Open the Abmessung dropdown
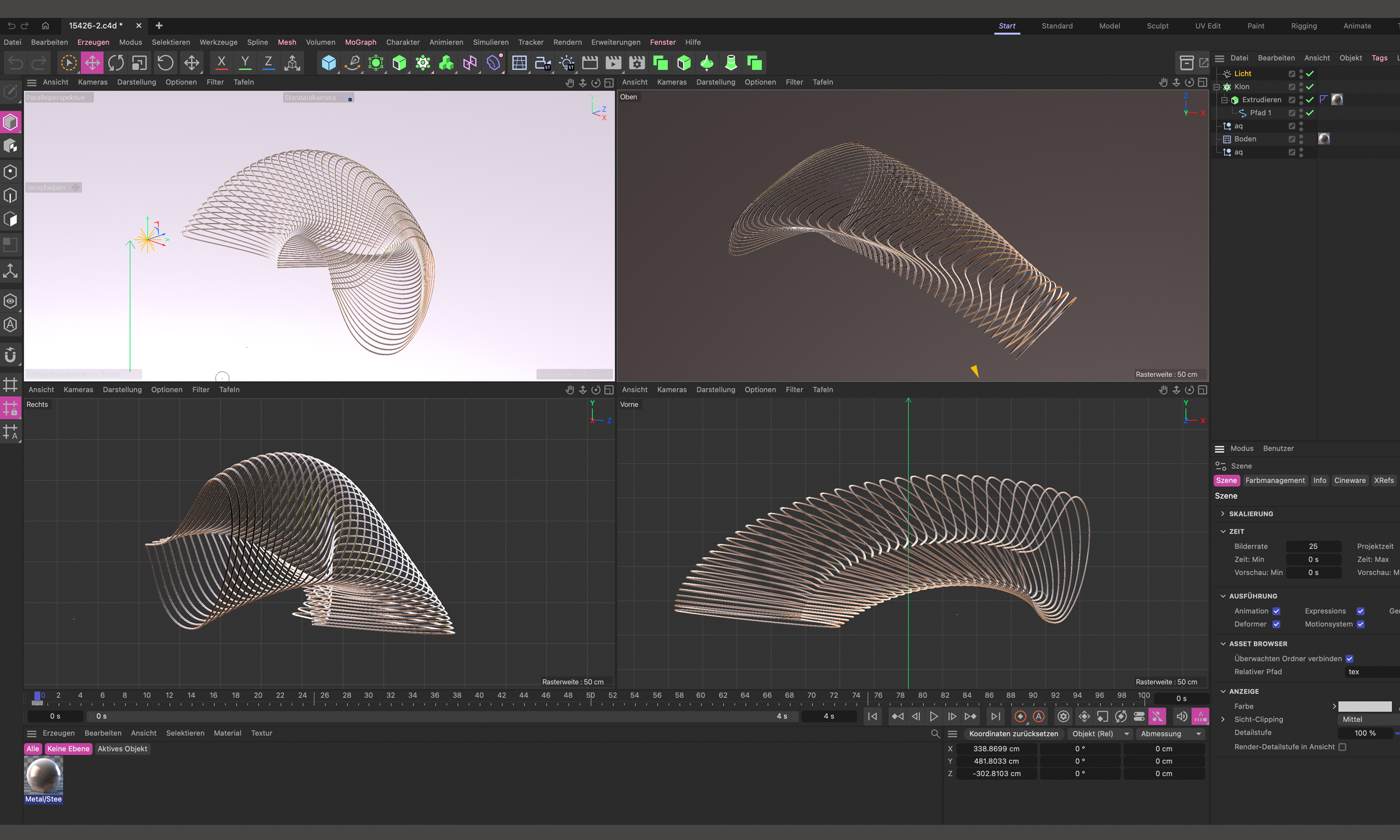 pyautogui.click(x=1170, y=734)
